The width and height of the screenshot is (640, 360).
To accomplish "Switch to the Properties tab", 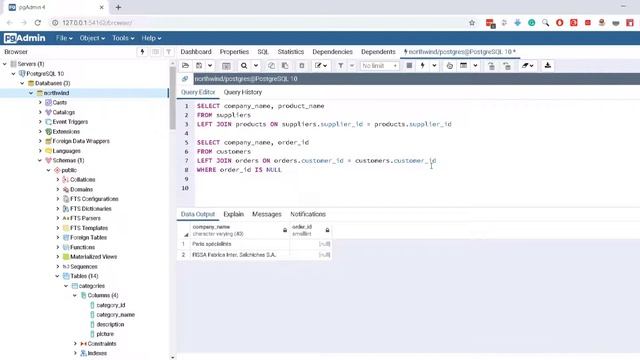I will (x=234, y=52).
